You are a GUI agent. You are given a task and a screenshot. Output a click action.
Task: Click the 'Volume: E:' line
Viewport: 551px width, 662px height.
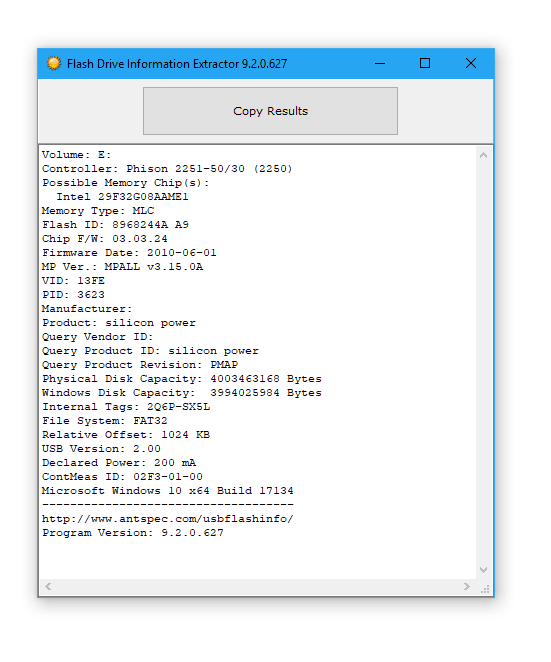[x=76, y=155]
